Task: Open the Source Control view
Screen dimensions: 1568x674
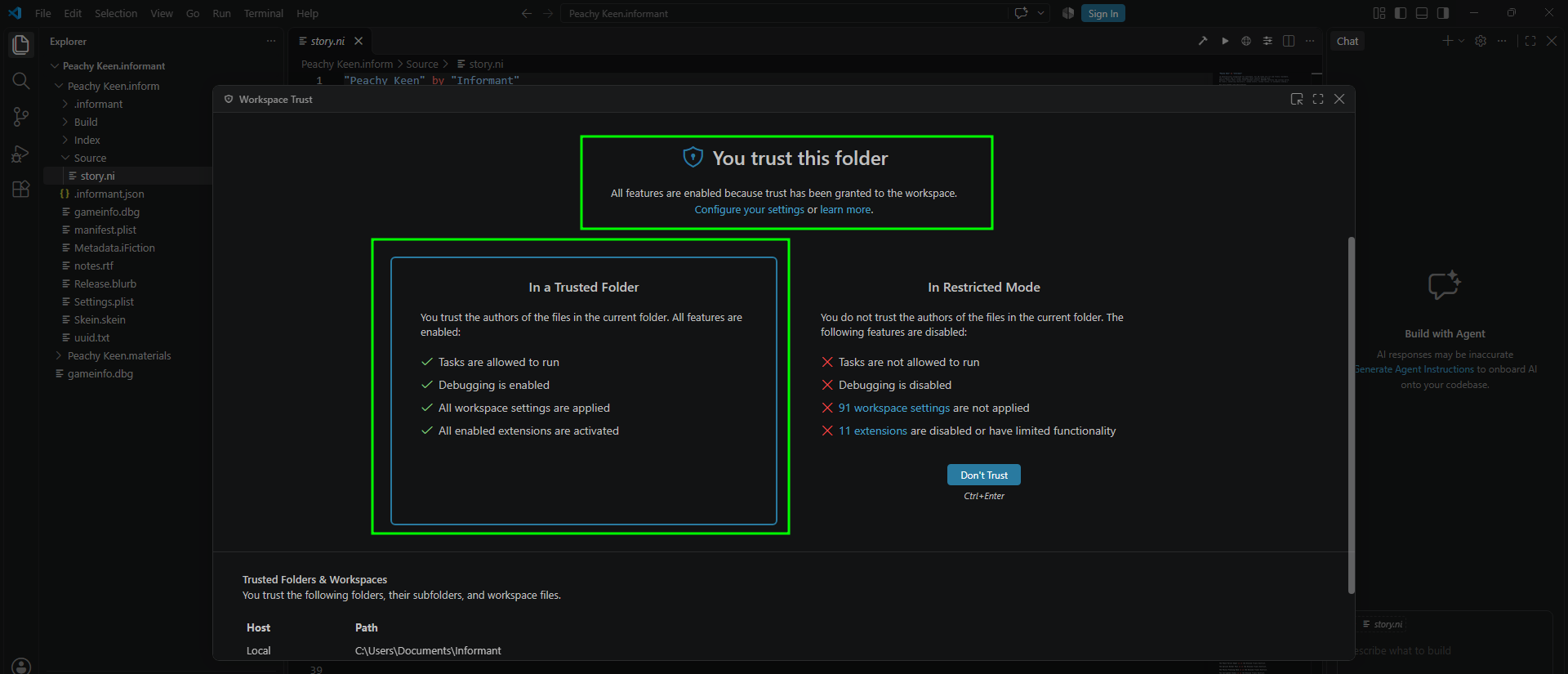Action: click(21, 117)
